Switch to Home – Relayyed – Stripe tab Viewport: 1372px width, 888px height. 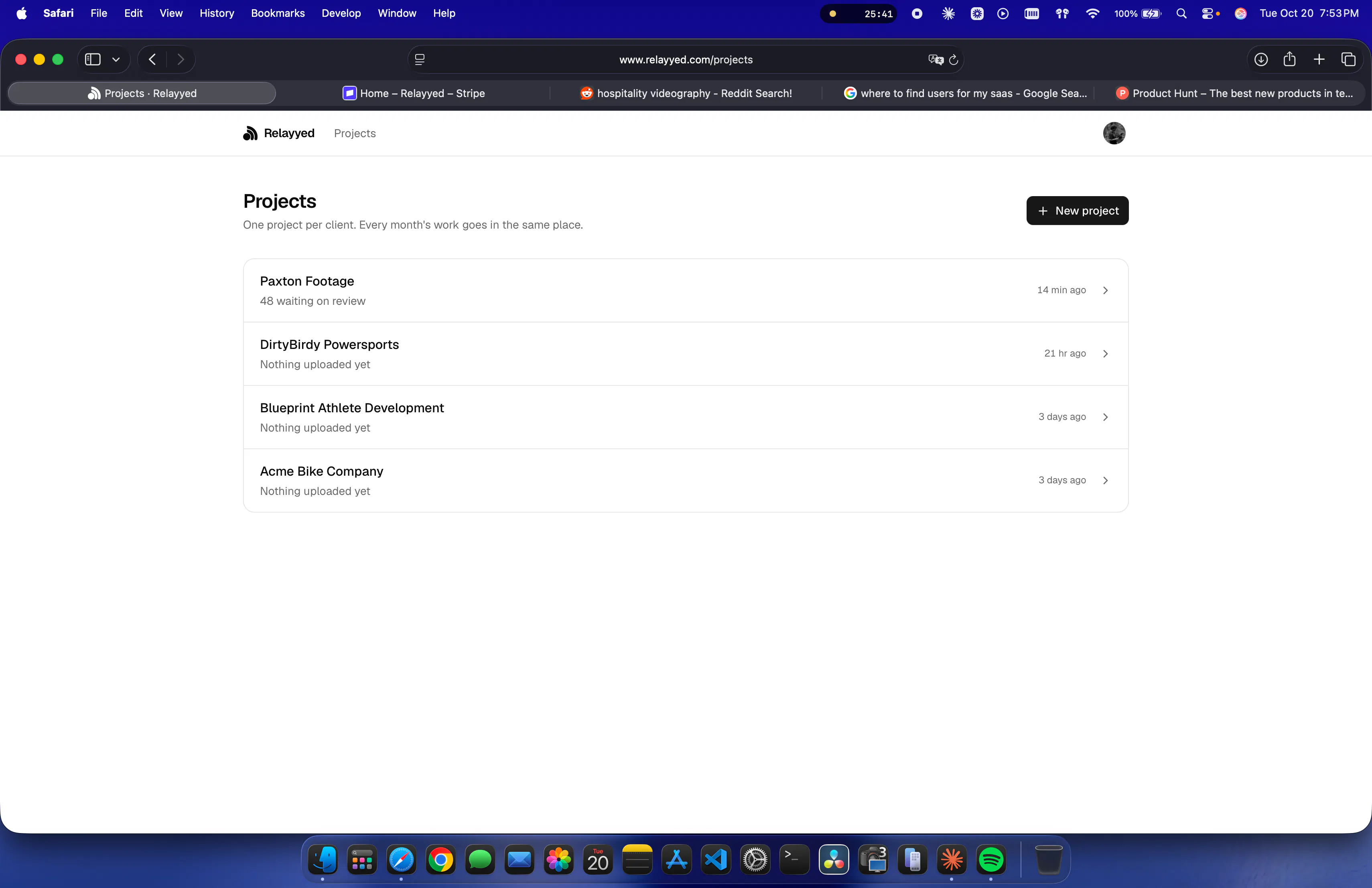413,93
